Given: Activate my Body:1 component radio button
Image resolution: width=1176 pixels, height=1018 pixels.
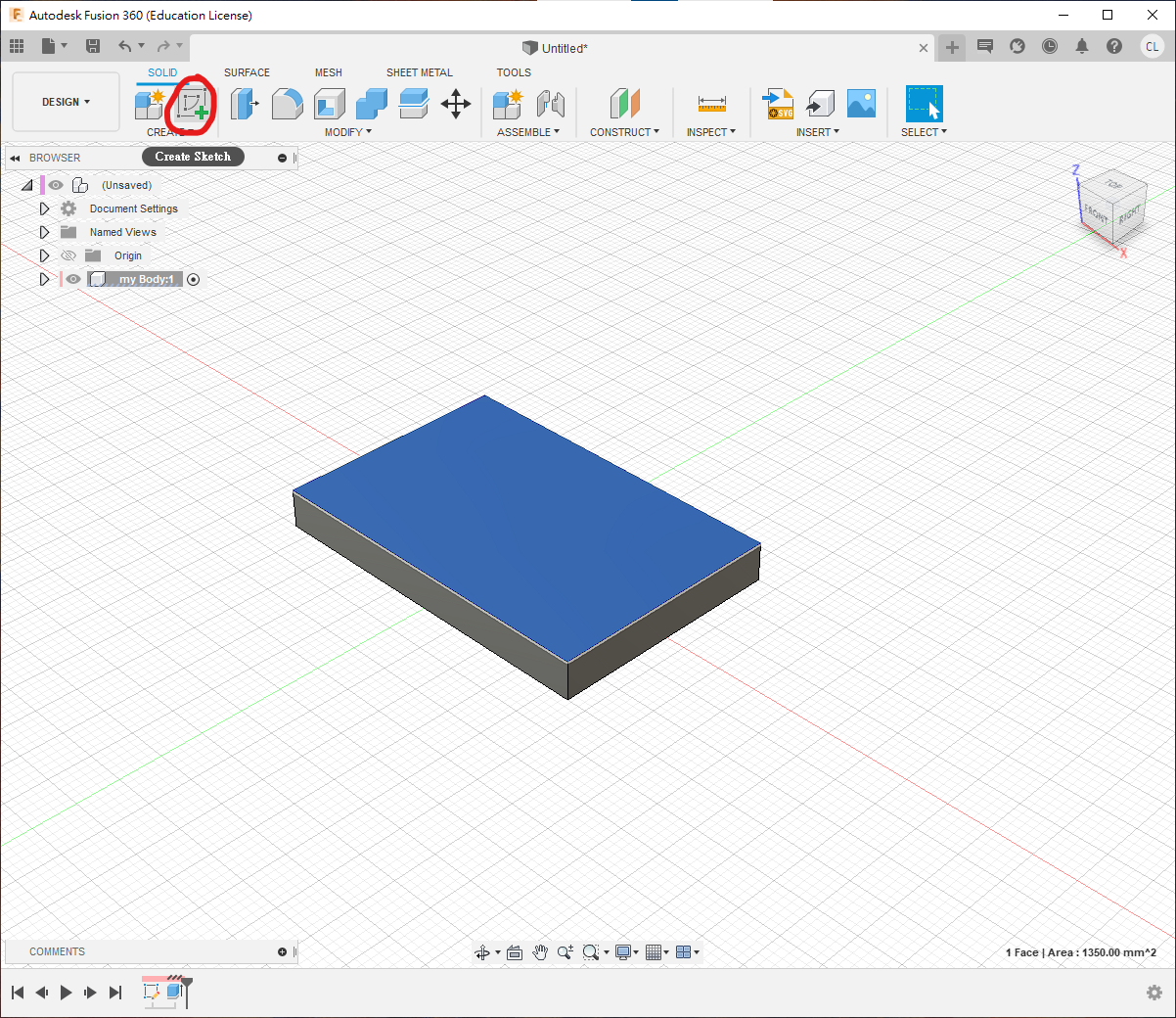Looking at the screenshot, I should pos(193,279).
